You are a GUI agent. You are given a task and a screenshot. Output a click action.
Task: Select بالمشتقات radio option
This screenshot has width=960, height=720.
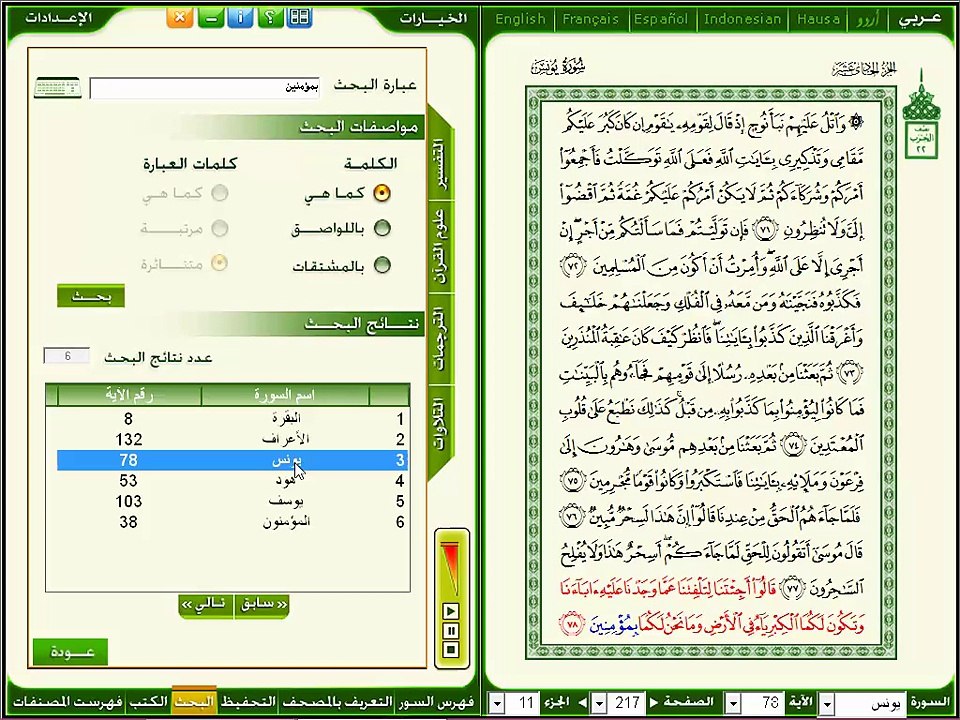(382, 265)
